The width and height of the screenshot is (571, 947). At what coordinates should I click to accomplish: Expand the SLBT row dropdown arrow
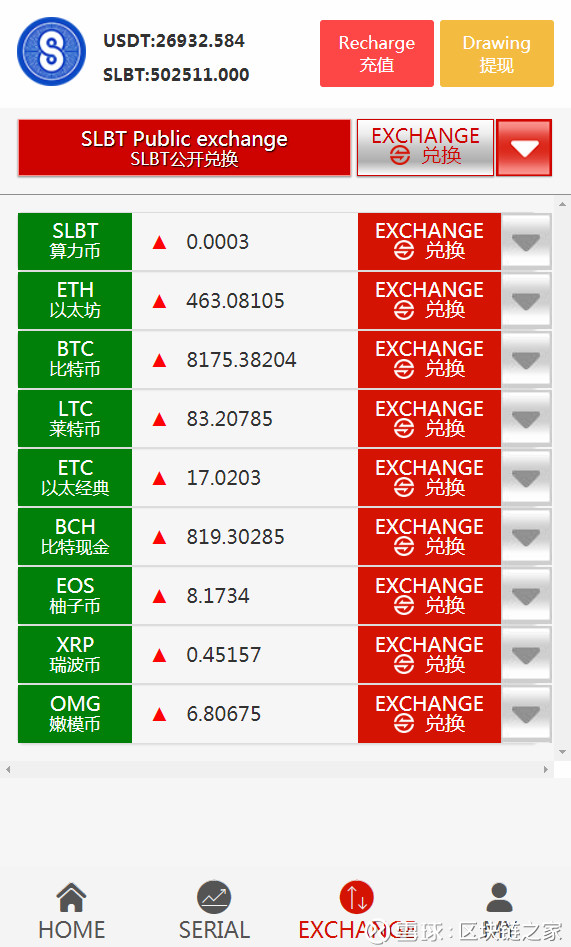(x=526, y=242)
